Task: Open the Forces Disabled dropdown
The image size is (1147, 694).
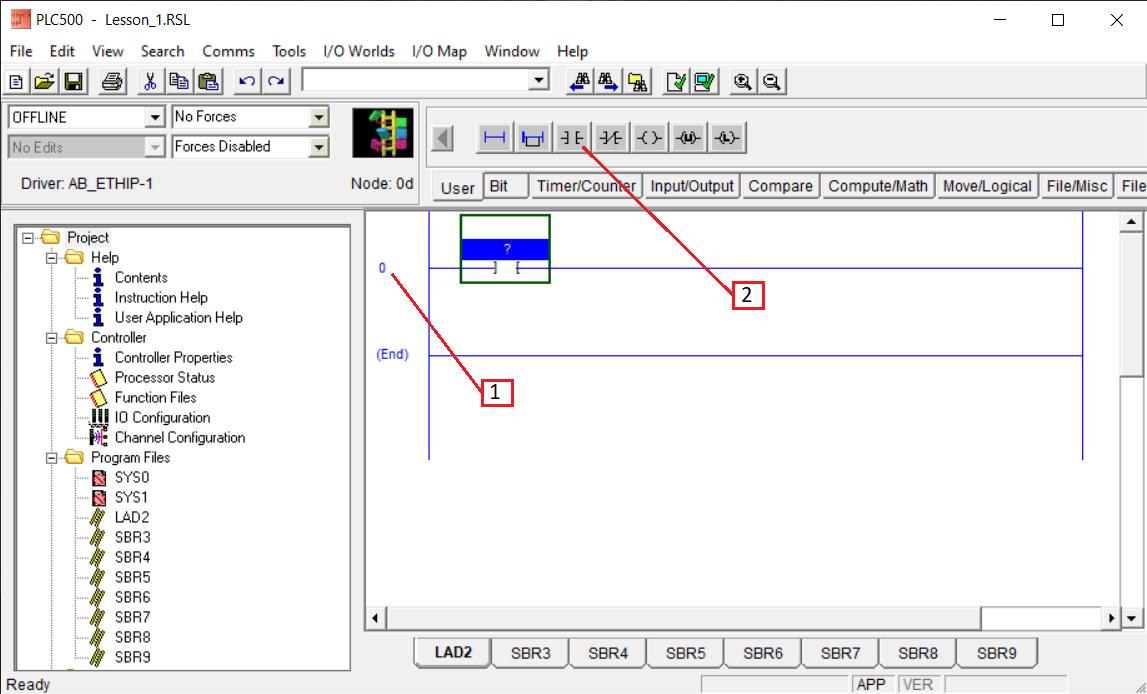Action: point(319,147)
